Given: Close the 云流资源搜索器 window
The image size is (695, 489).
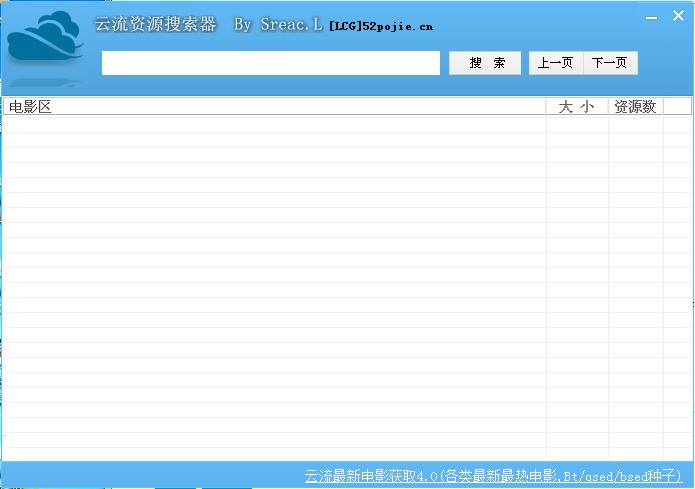Looking at the screenshot, I should point(678,16).
